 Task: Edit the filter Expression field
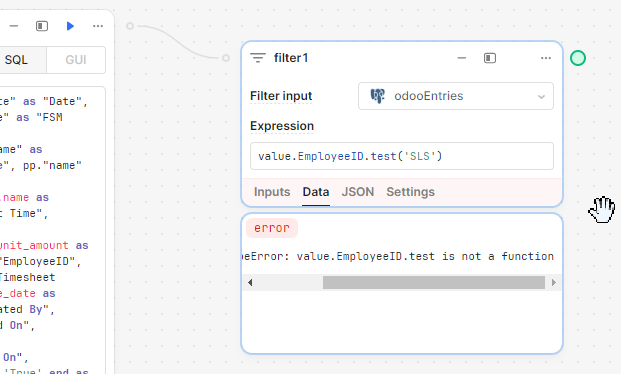(x=402, y=156)
